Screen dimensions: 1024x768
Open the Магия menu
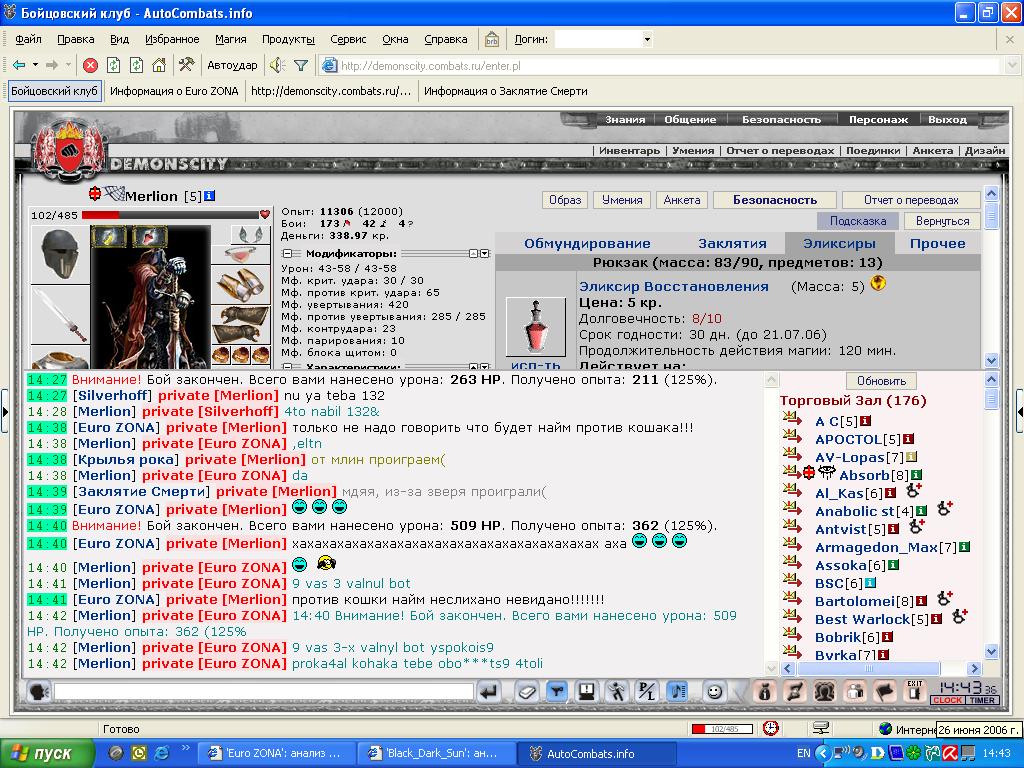click(x=231, y=39)
